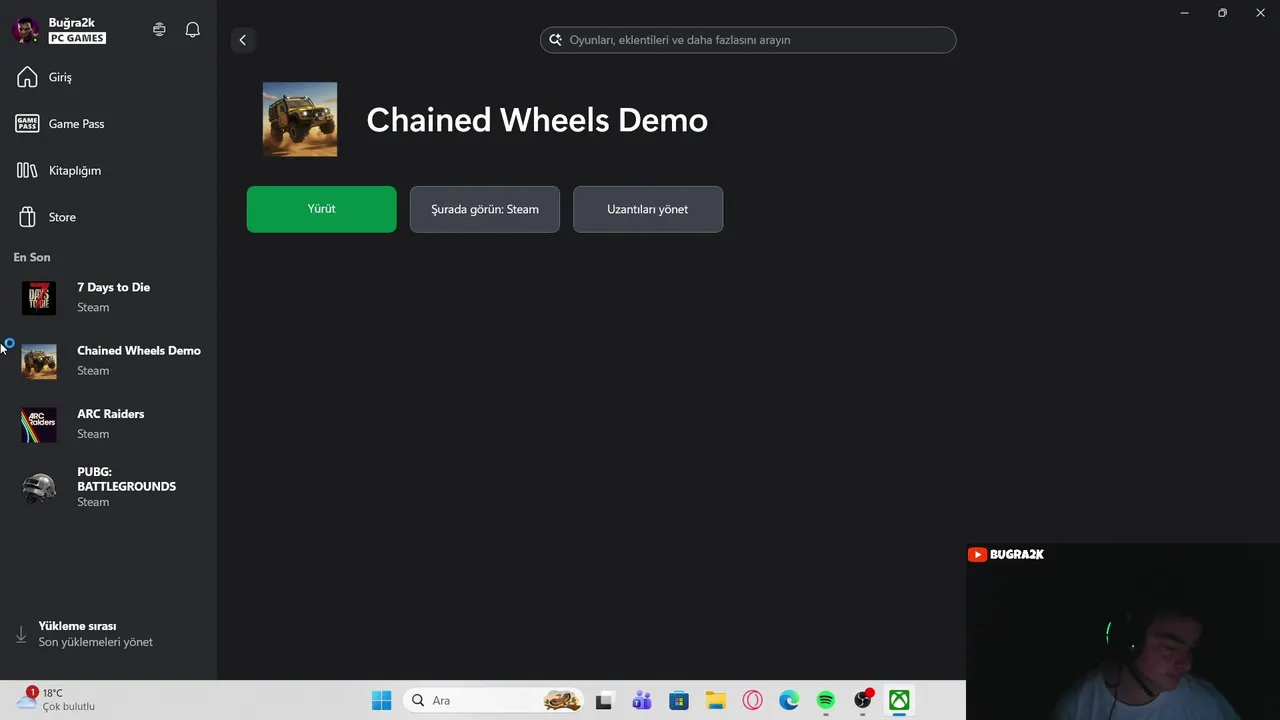Open OBS Studio taskbar icon

863,700
